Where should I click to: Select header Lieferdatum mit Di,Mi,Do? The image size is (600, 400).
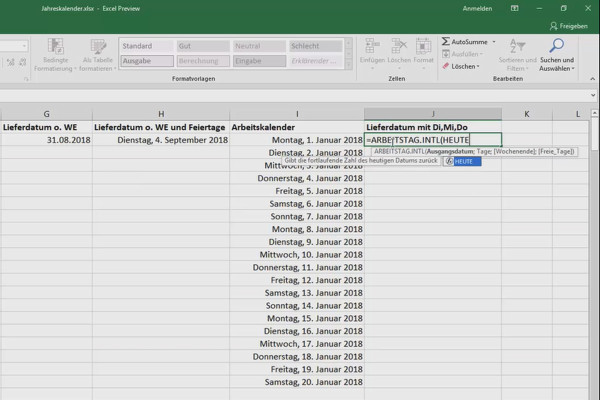(433, 127)
